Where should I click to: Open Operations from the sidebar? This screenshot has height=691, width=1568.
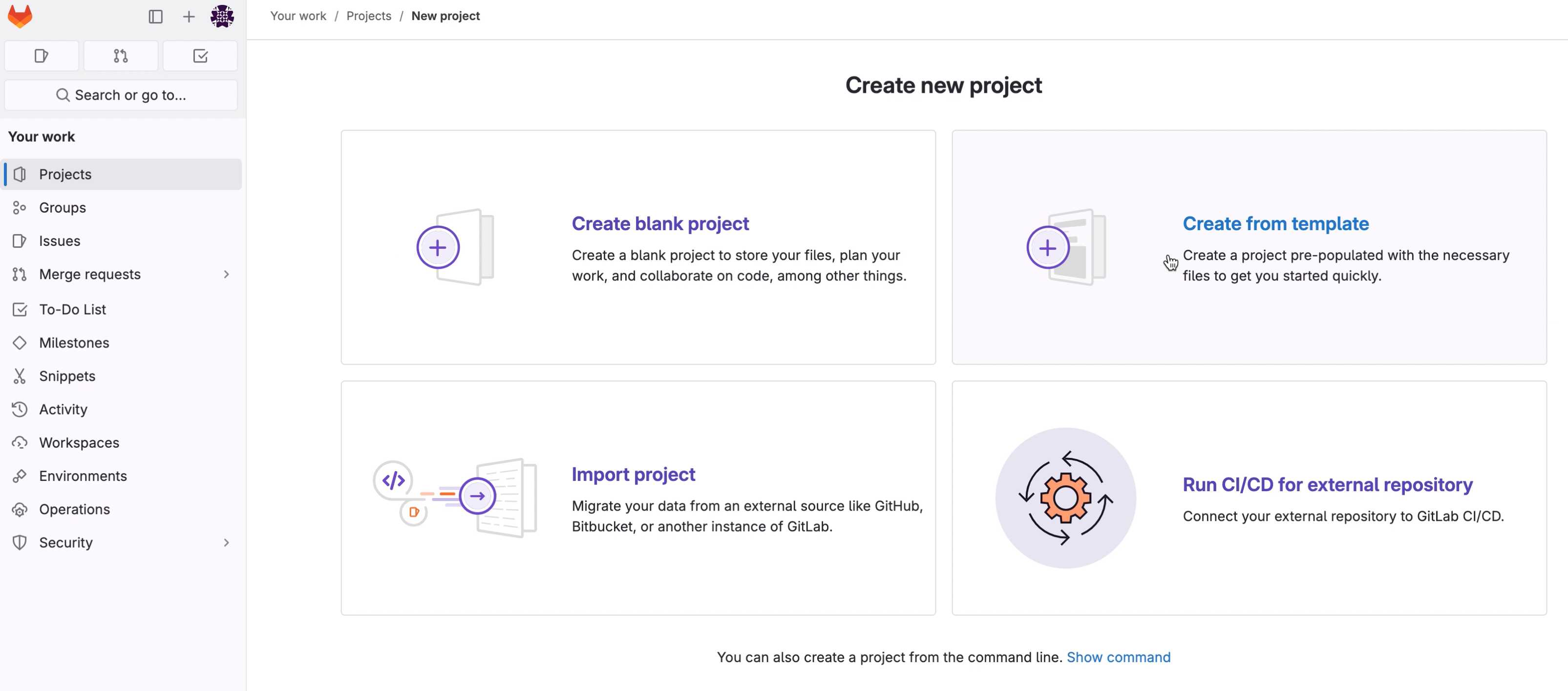point(74,509)
